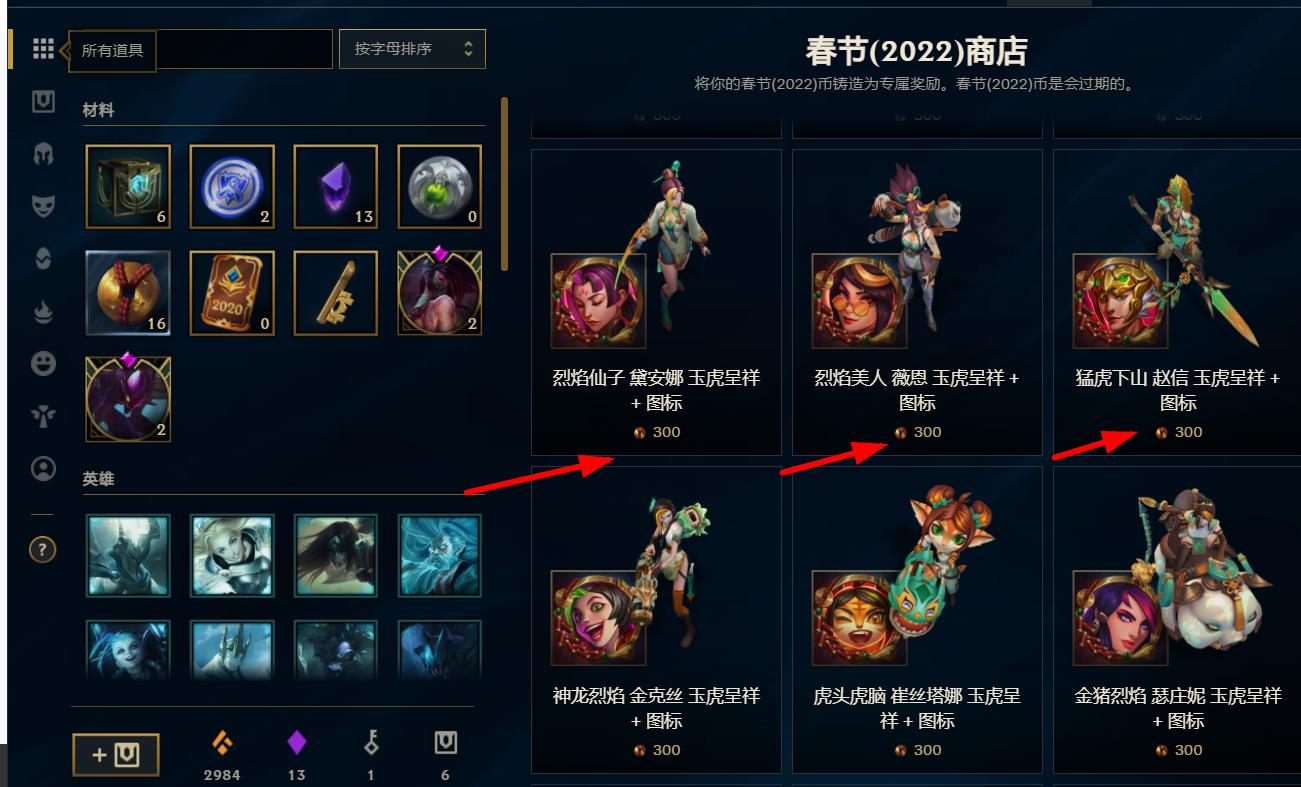Click the loot list vertical scrollbar

[505, 184]
